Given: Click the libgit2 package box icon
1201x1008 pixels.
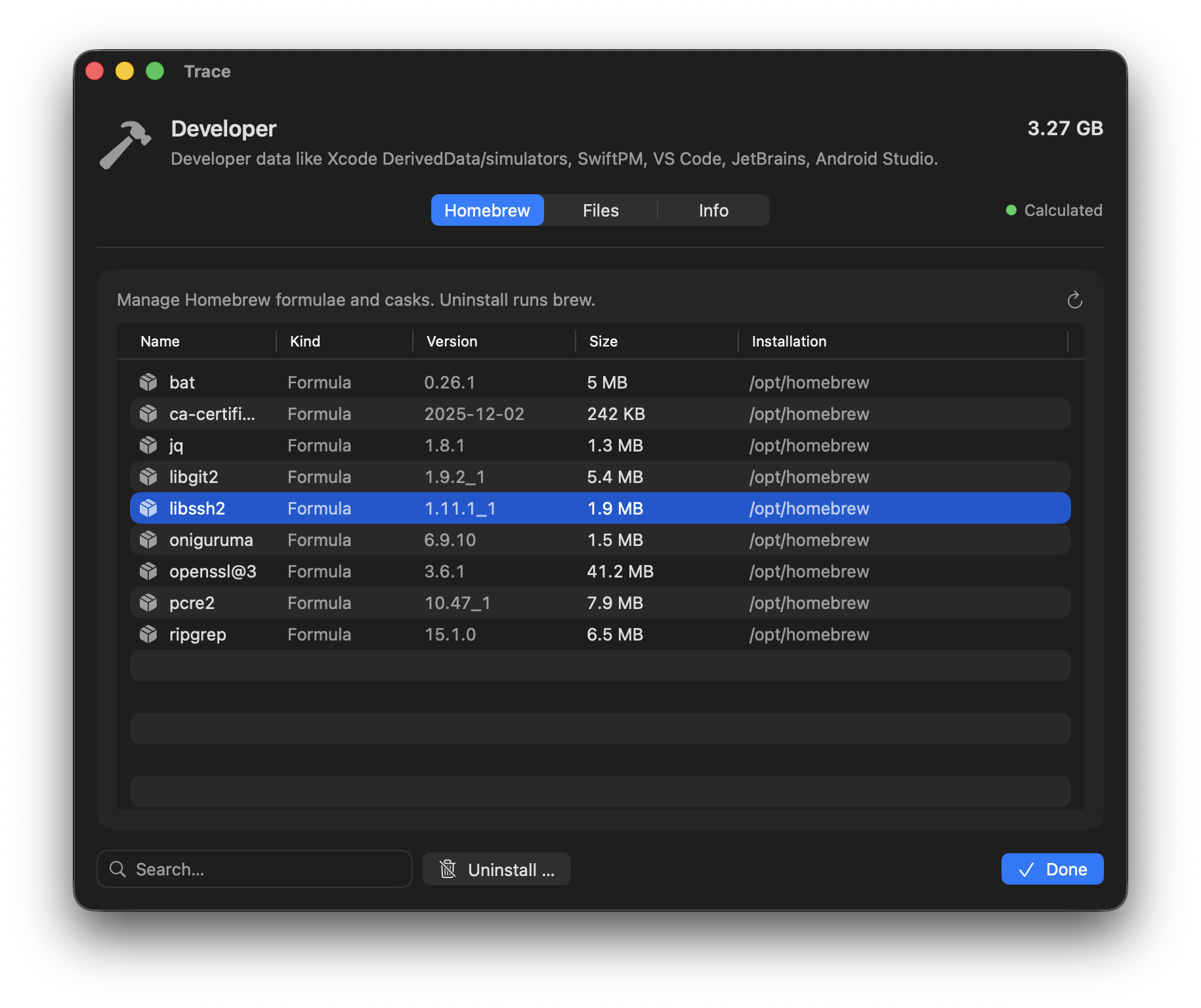Looking at the screenshot, I should (x=148, y=476).
